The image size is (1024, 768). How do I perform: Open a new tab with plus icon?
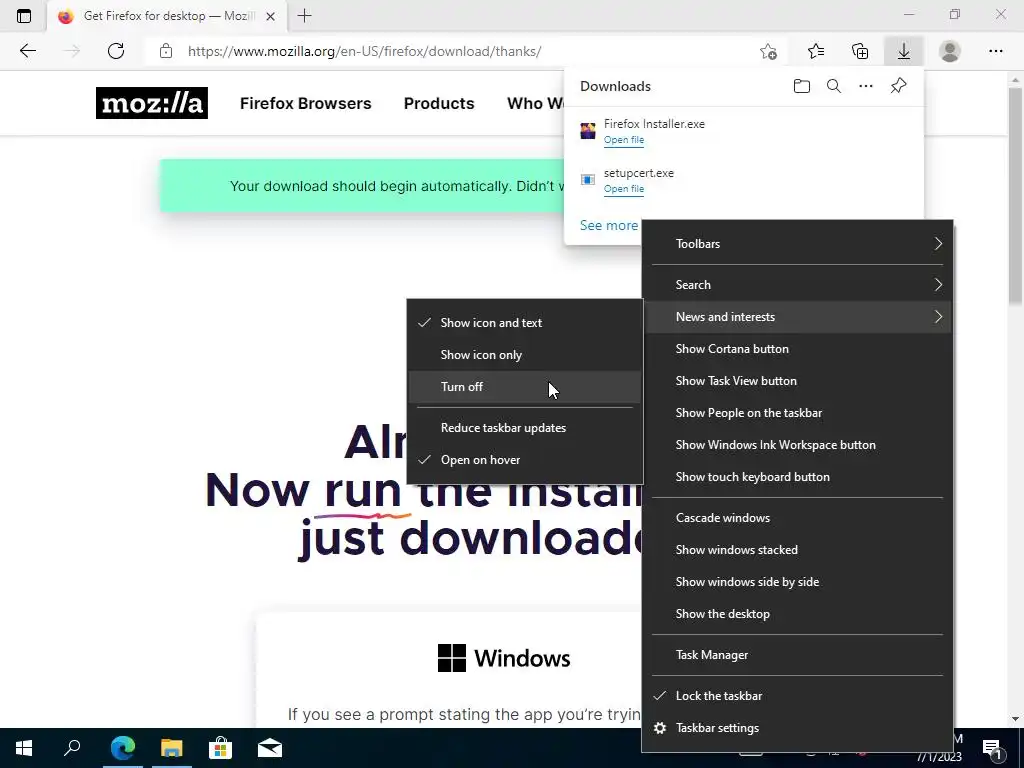coord(304,16)
